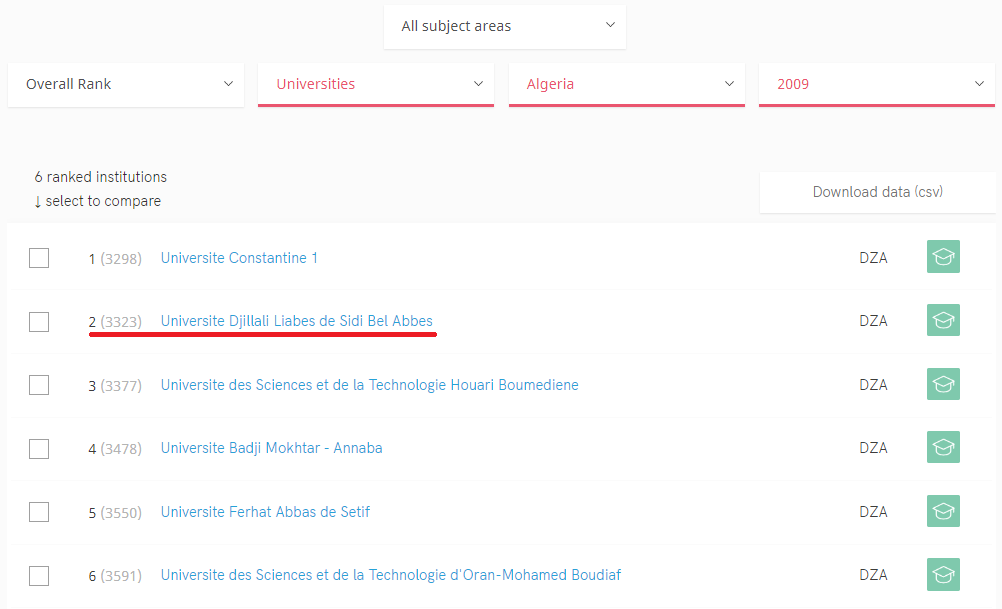Screen dimensions: 1002x609
Task: Select checkbox for Houari Boumediene university
Action: pyautogui.click(x=39, y=385)
